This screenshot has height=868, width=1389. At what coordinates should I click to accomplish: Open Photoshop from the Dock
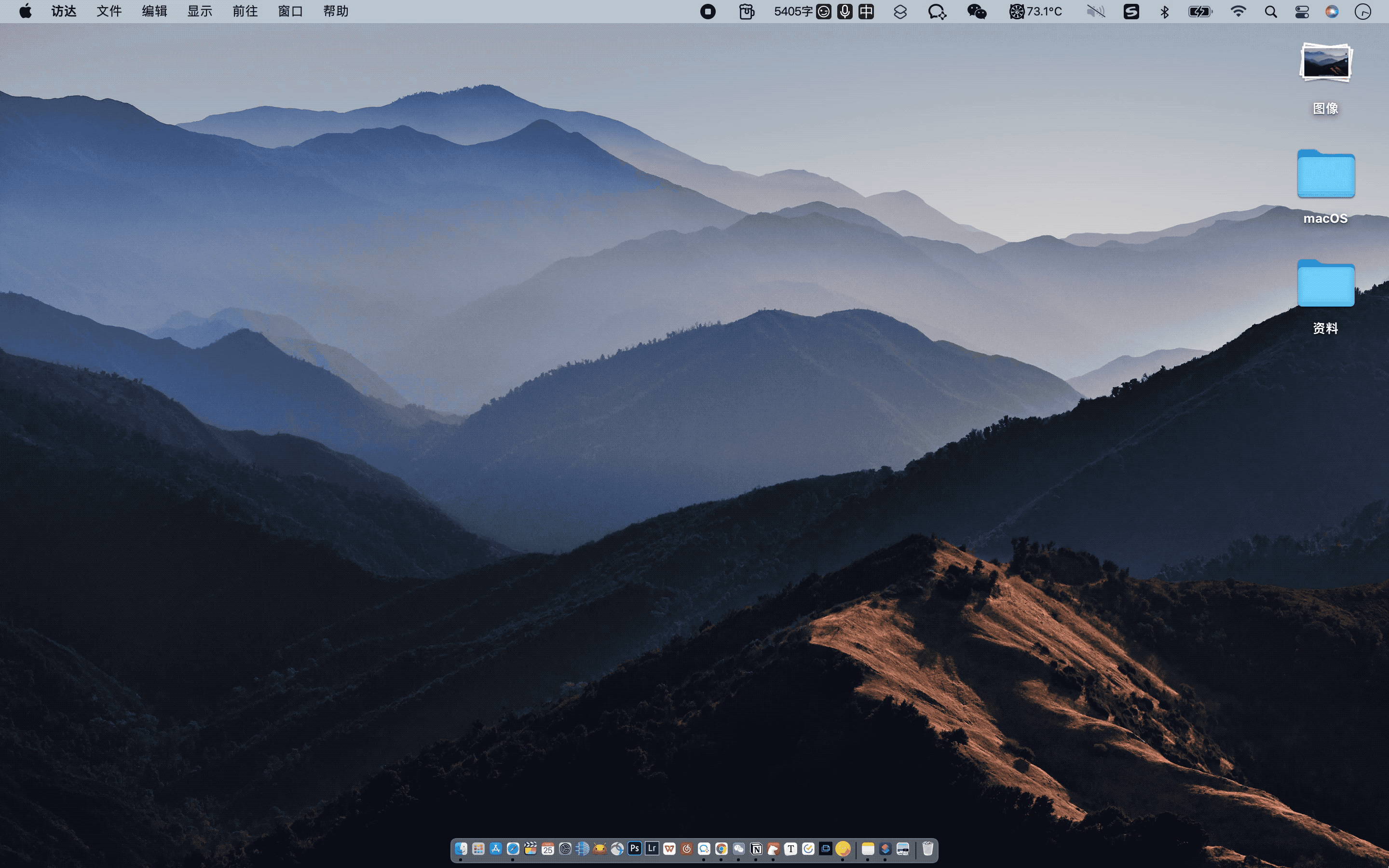pos(634,848)
